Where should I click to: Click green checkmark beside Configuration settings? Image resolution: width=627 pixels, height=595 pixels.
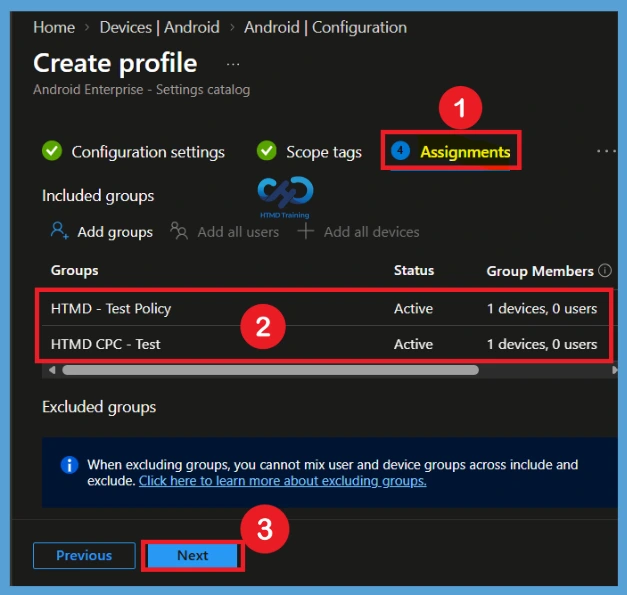(x=52, y=151)
